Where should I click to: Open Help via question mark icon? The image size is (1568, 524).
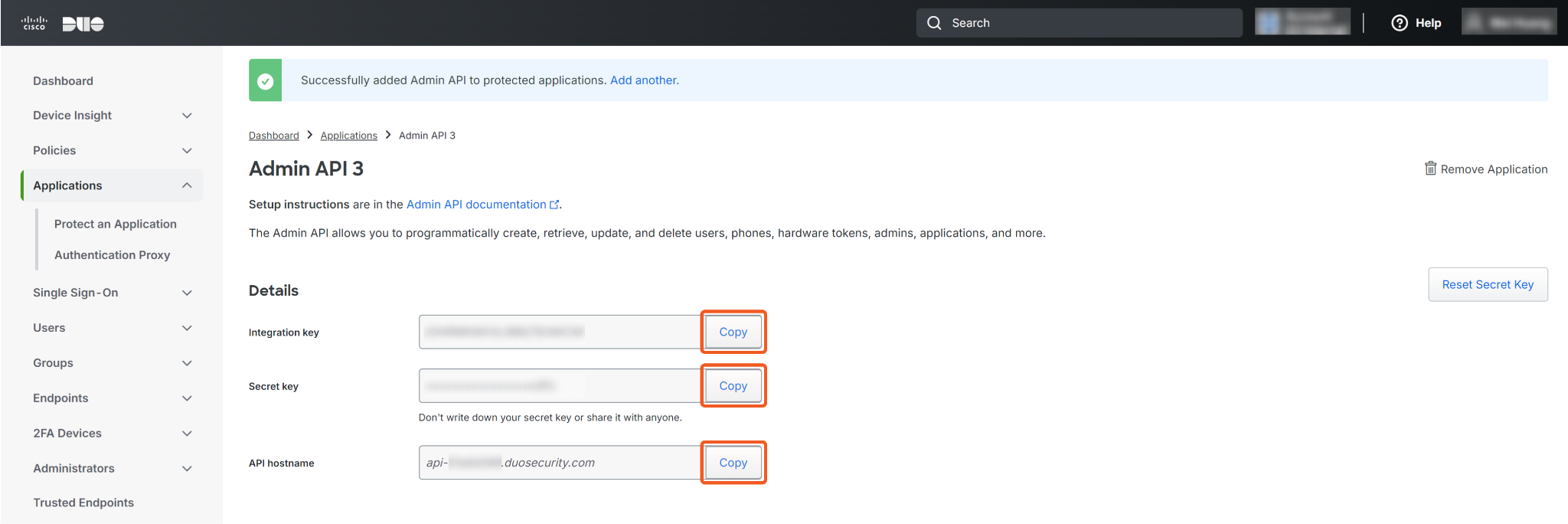click(1400, 23)
